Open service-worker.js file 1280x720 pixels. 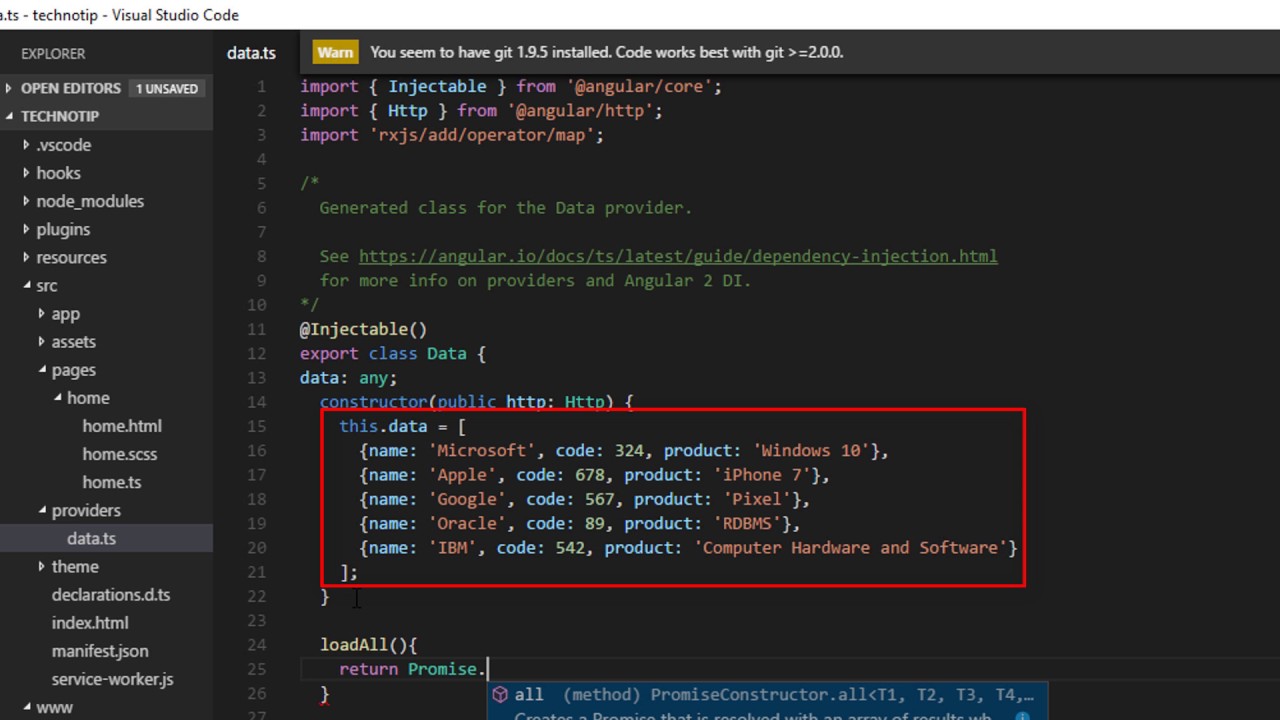pos(112,679)
